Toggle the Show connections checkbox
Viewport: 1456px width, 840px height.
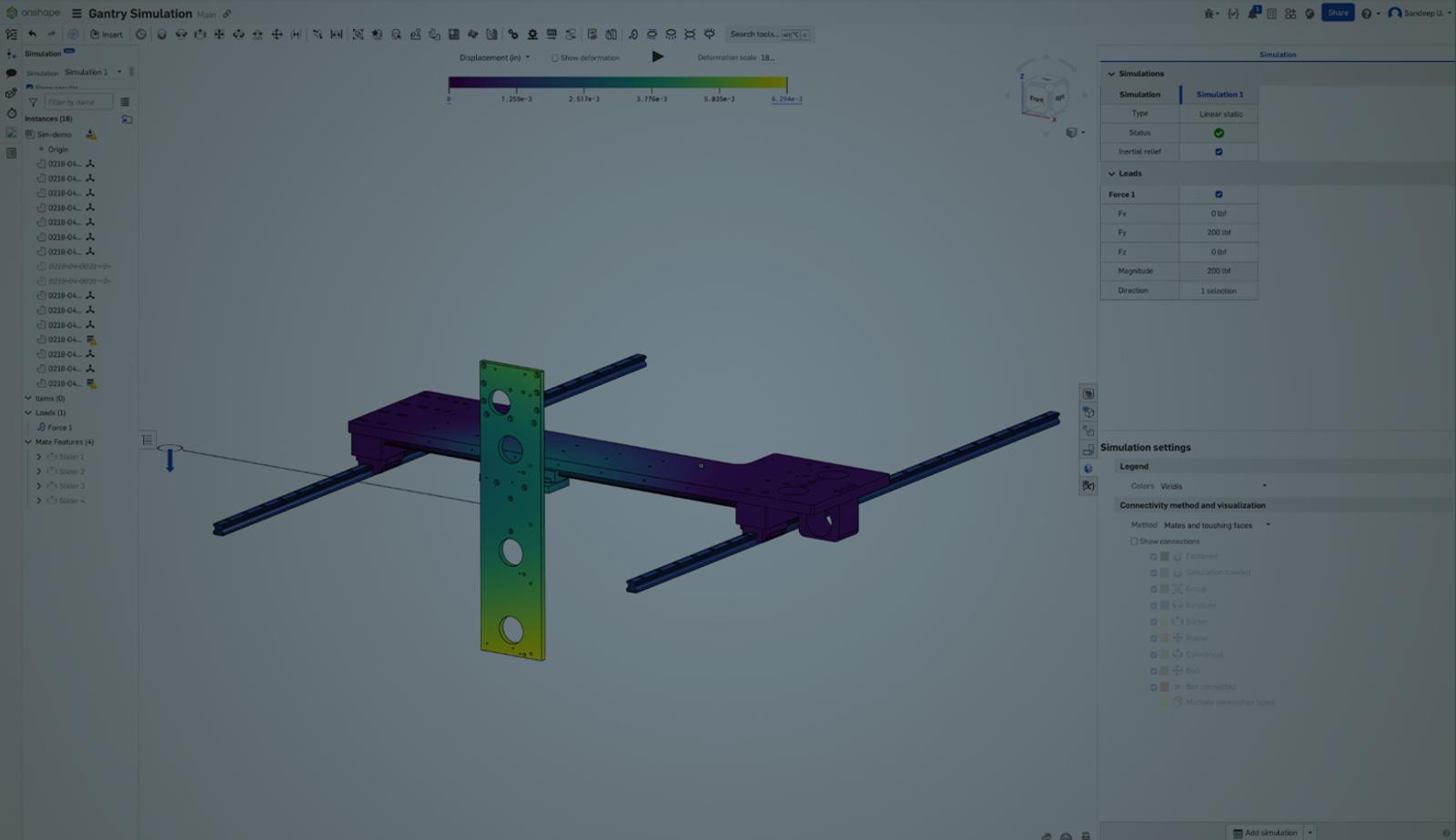1133,541
